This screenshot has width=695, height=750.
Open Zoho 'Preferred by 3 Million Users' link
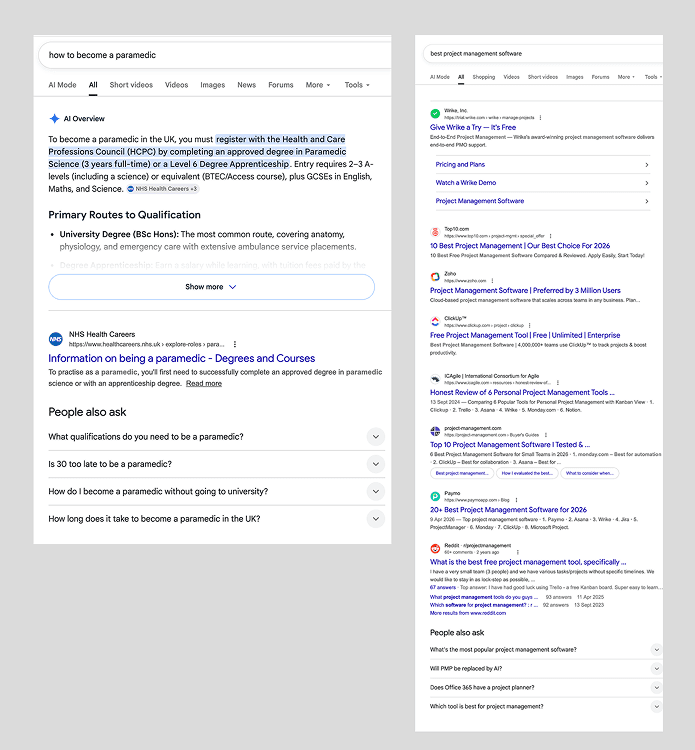pyautogui.click(x=525, y=290)
